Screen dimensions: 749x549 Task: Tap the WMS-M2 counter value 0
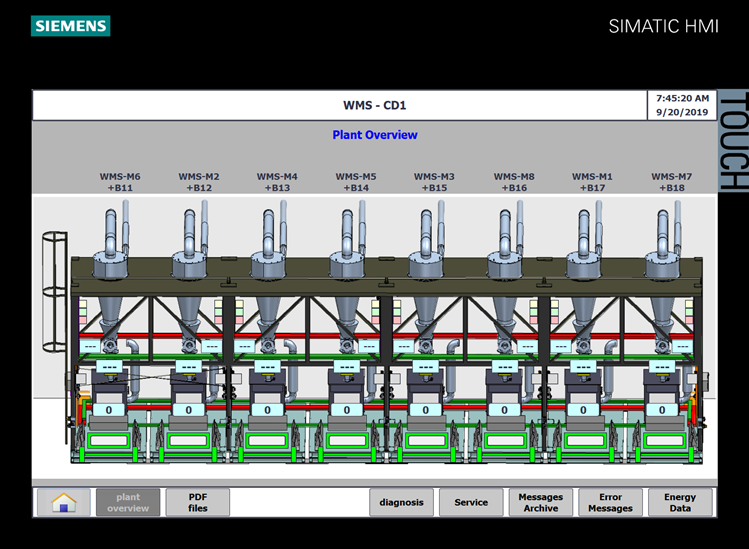coord(188,410)
